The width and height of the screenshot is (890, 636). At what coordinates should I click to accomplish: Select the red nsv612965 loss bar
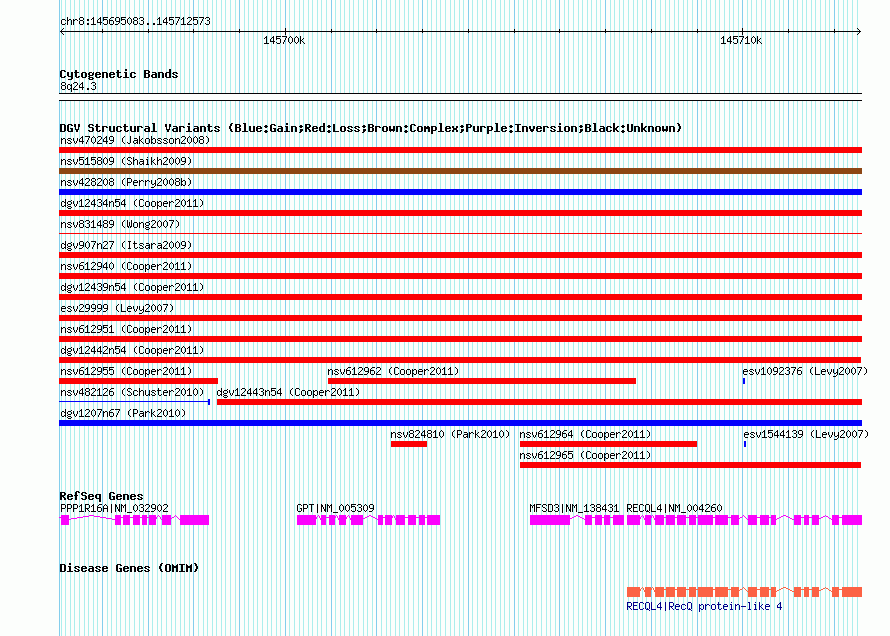point(690,465)
